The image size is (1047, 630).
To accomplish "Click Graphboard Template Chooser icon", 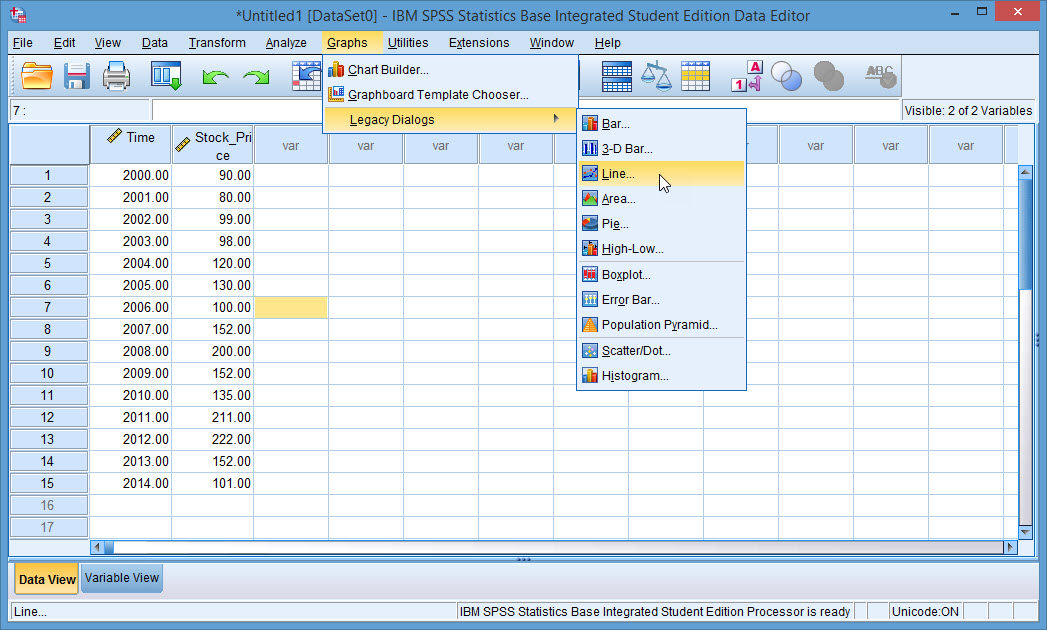I will [336, 94].
